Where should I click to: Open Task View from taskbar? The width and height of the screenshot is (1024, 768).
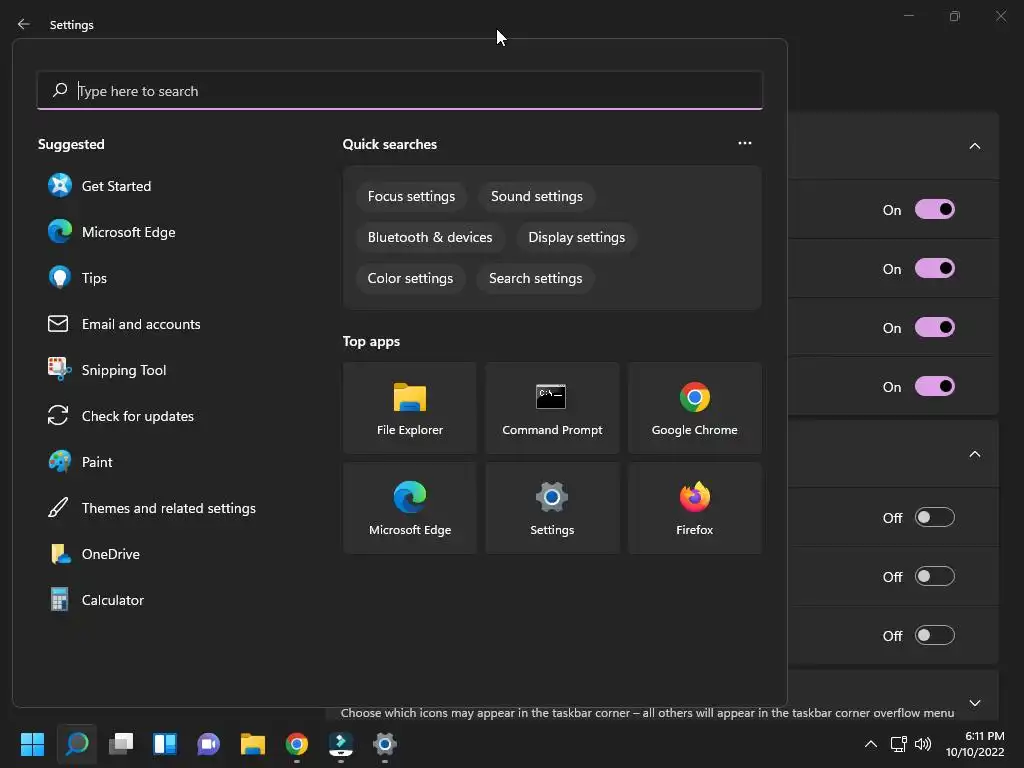121,744
